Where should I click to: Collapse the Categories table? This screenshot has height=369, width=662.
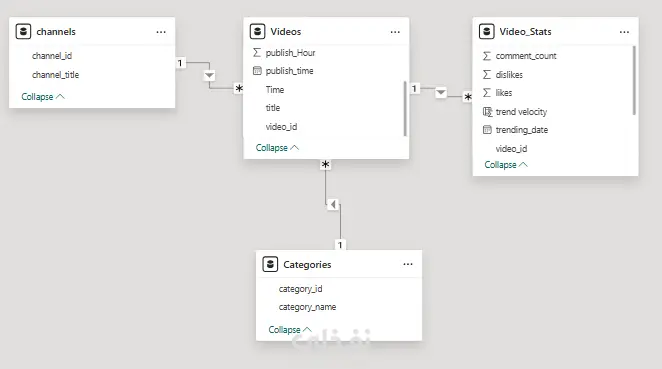pyautogui.click(x=290, y=329)
